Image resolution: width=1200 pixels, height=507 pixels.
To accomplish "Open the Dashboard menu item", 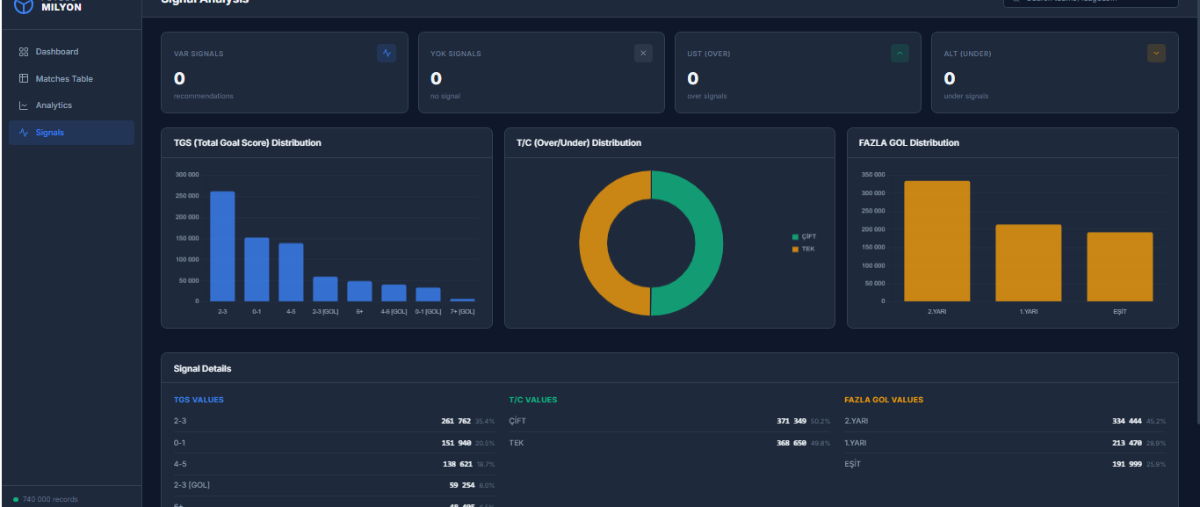I will [71, 52].
